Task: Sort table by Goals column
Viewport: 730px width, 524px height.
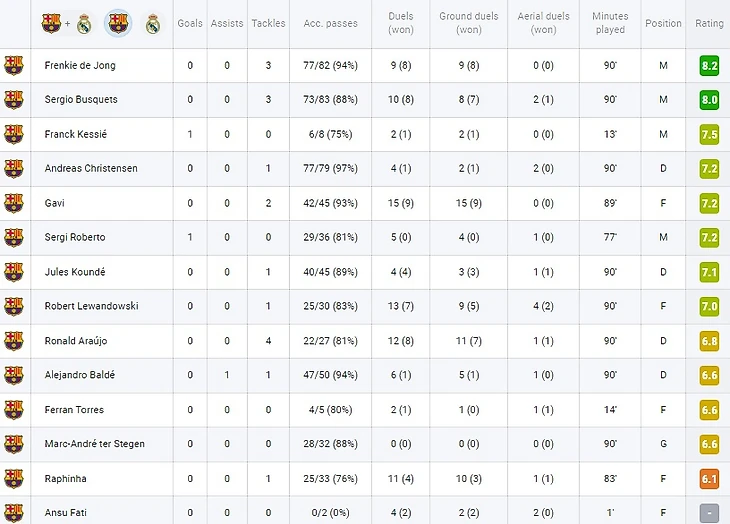Action: coord(189,23)
